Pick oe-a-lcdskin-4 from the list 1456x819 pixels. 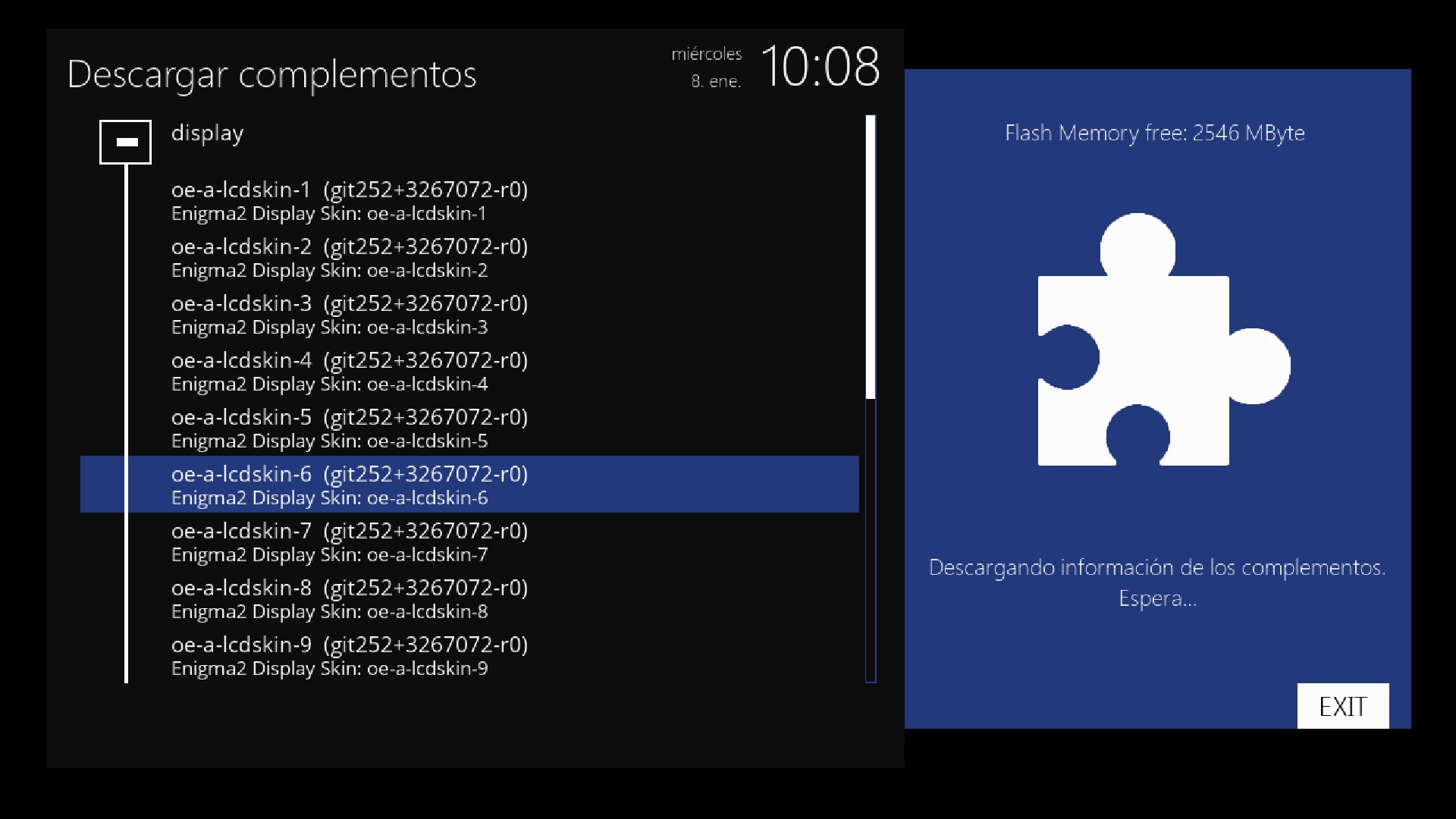point(349,371)
